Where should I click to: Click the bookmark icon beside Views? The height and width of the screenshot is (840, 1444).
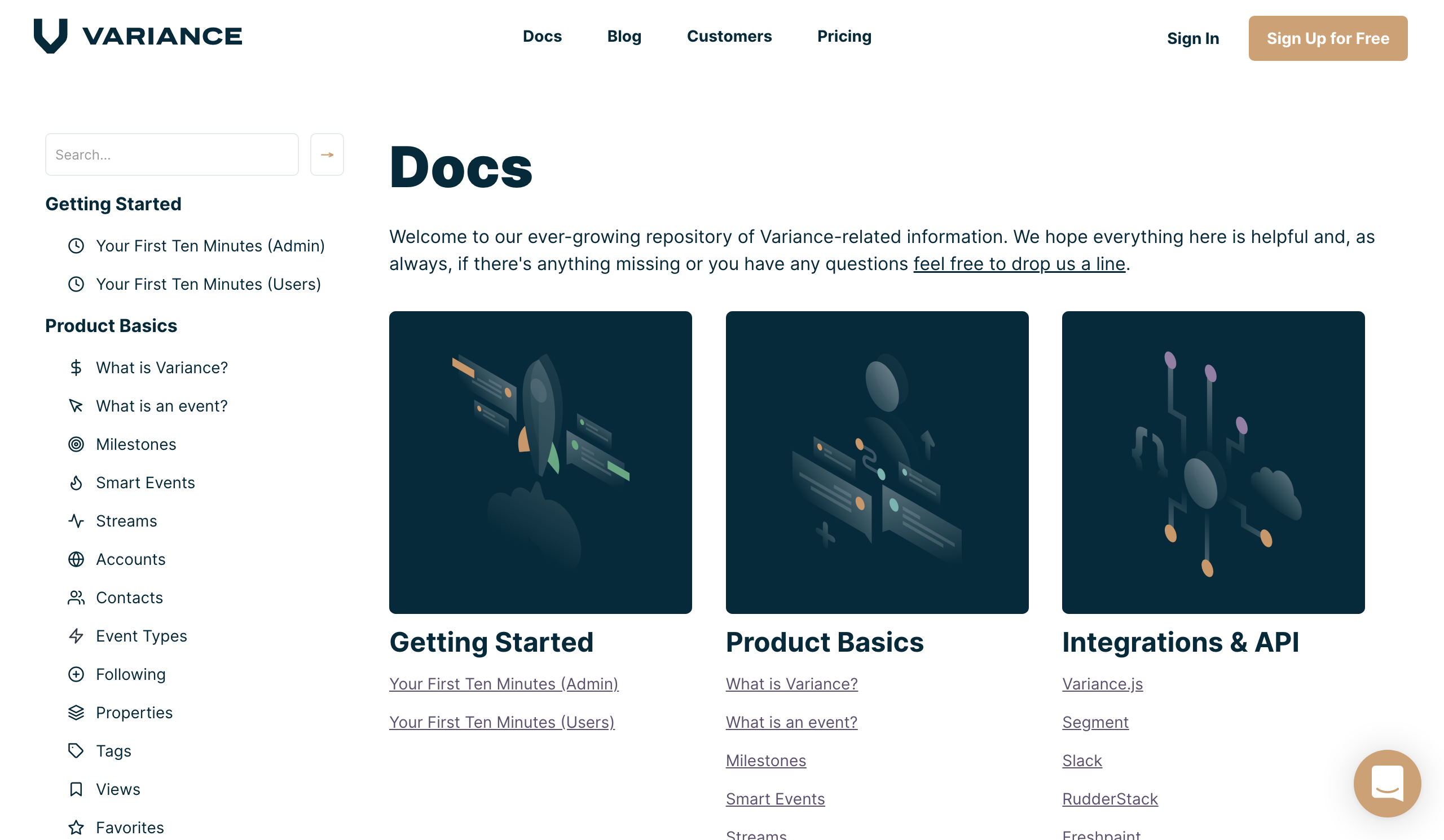(76, 790)
